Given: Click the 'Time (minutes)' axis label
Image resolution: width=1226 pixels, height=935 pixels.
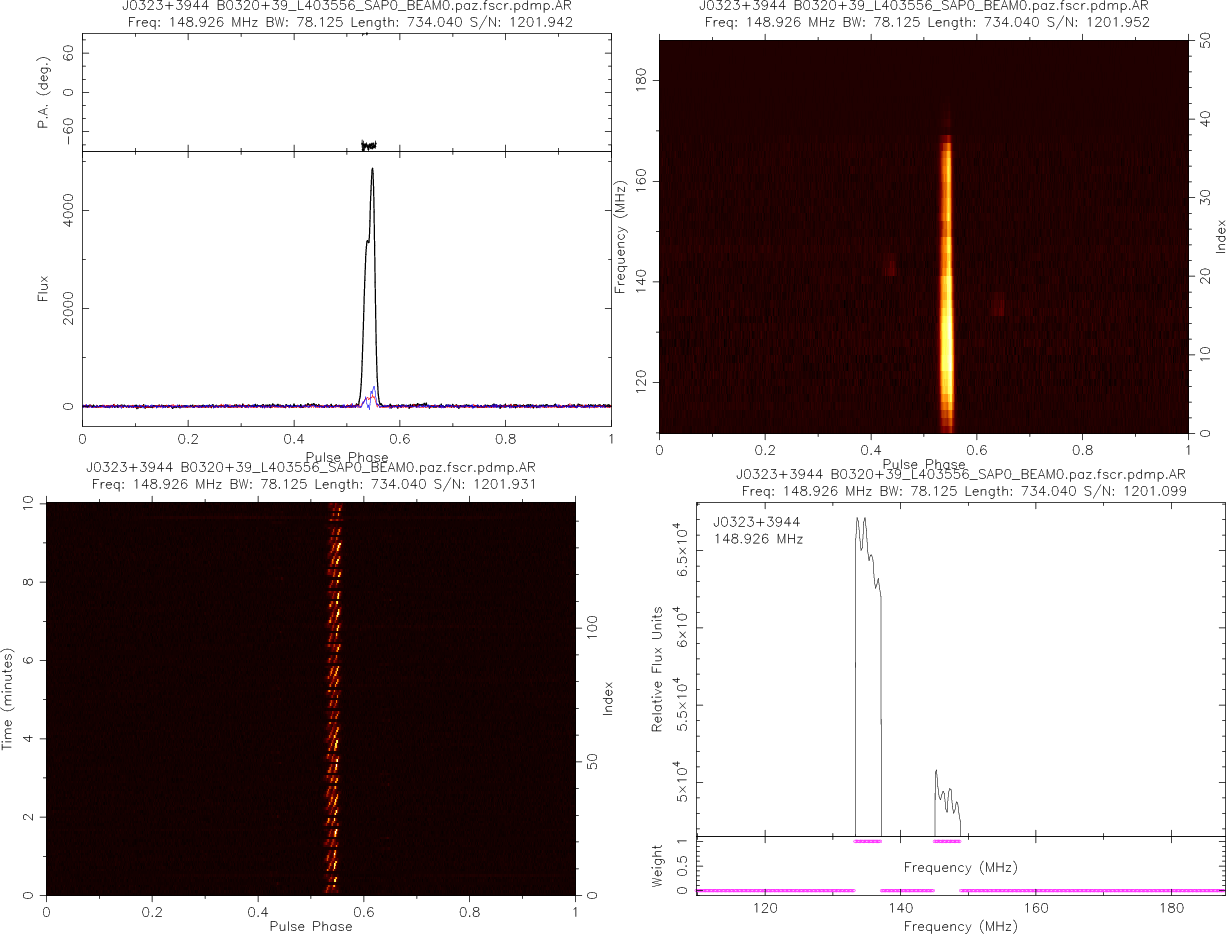Looking at the screenshot, I should [x=8, y=699].
